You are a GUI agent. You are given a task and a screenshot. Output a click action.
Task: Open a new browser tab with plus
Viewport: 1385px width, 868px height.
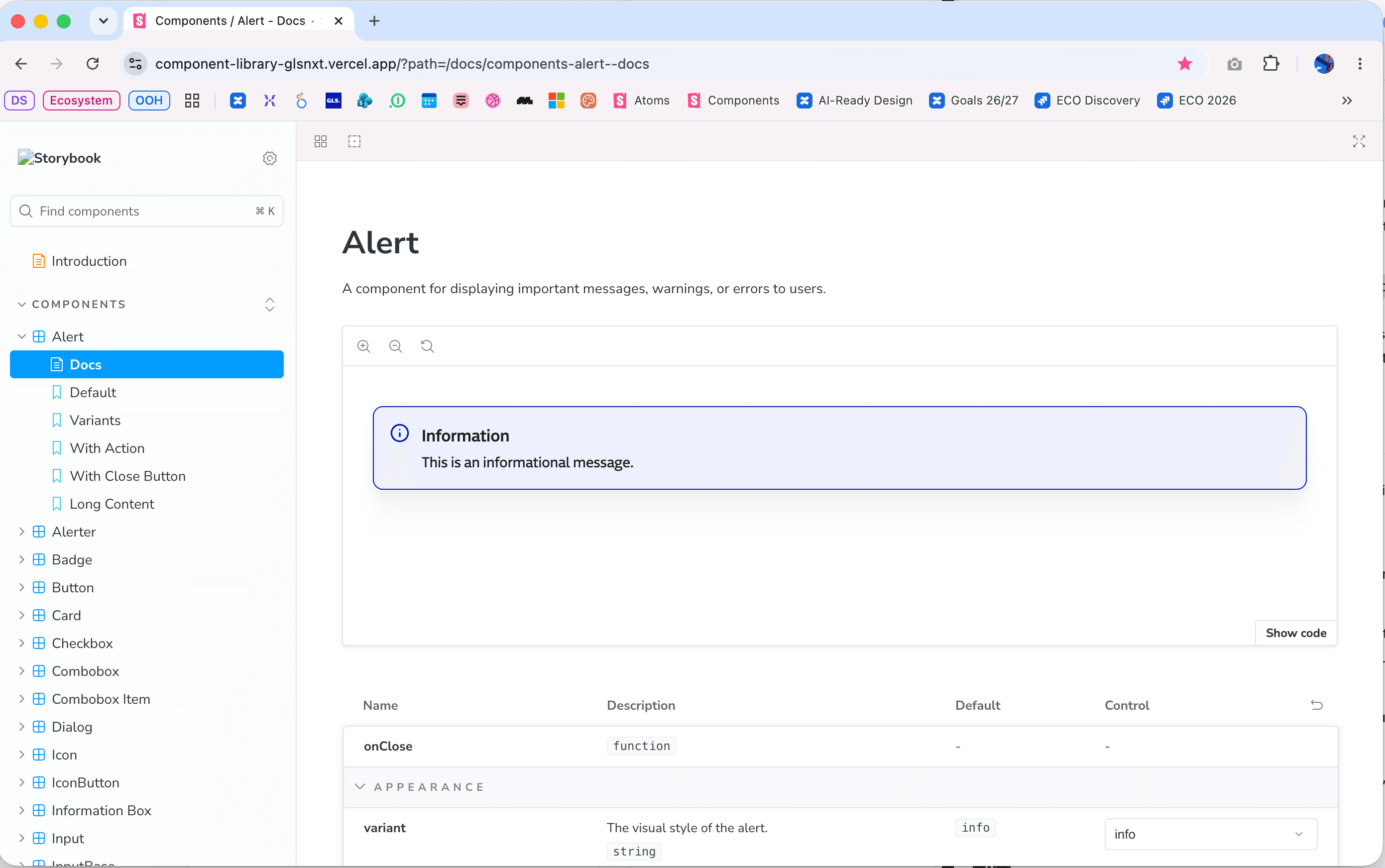[374, 21]
